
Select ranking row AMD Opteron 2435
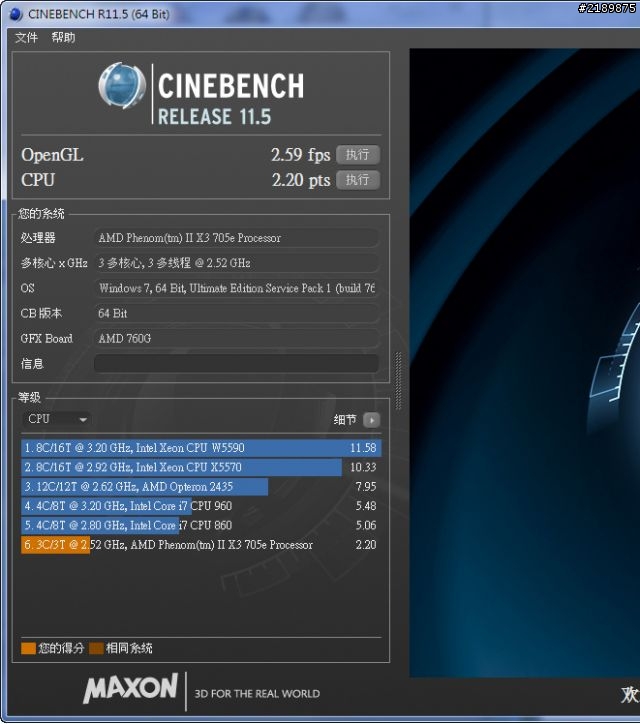click(x=201, y=486)
